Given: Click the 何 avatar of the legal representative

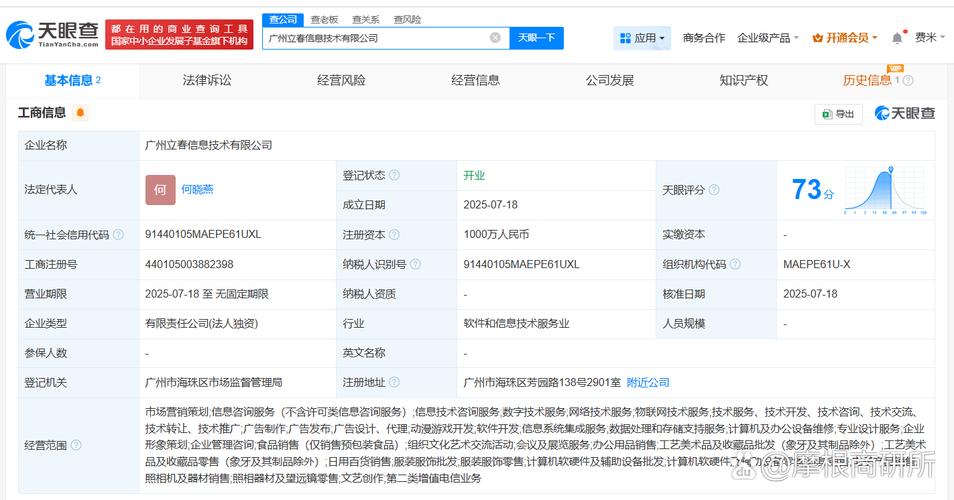Looking at the screenshot, I should [x=160, y=190].
